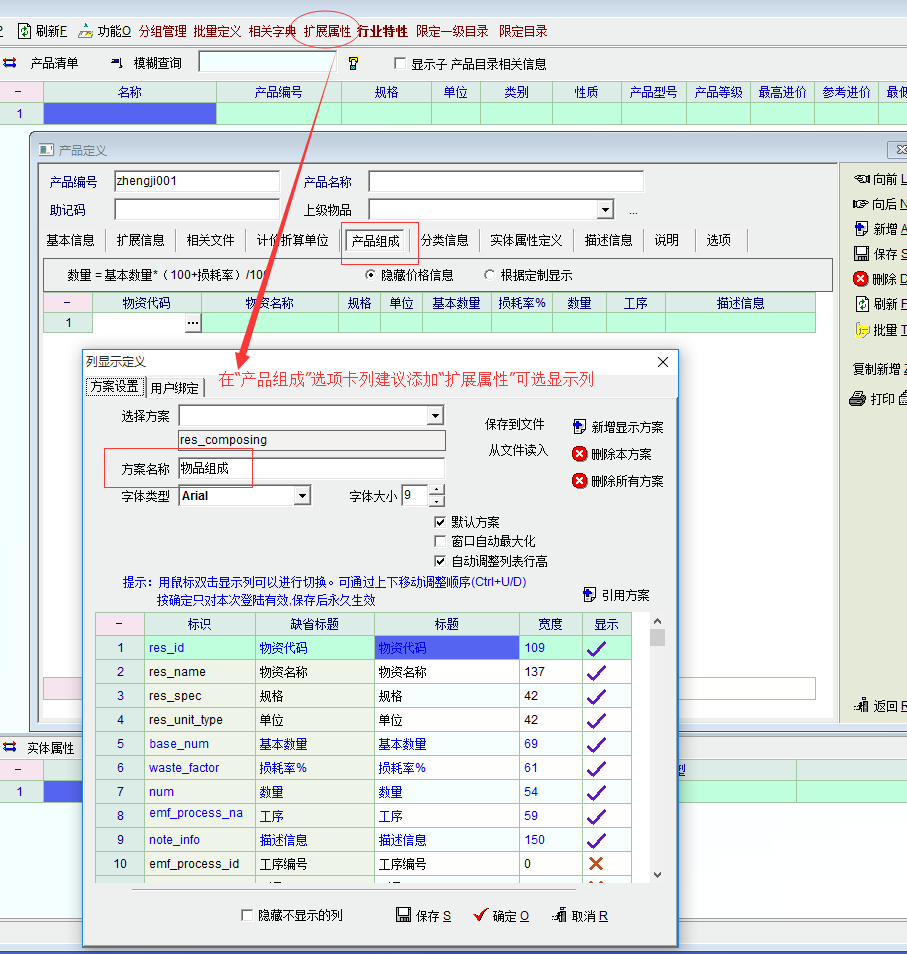Enable the window auto-maximize checkbox (窗口自动最大化)
The image size is (907, 954).
pyautogui.click(x=440, y=541)
